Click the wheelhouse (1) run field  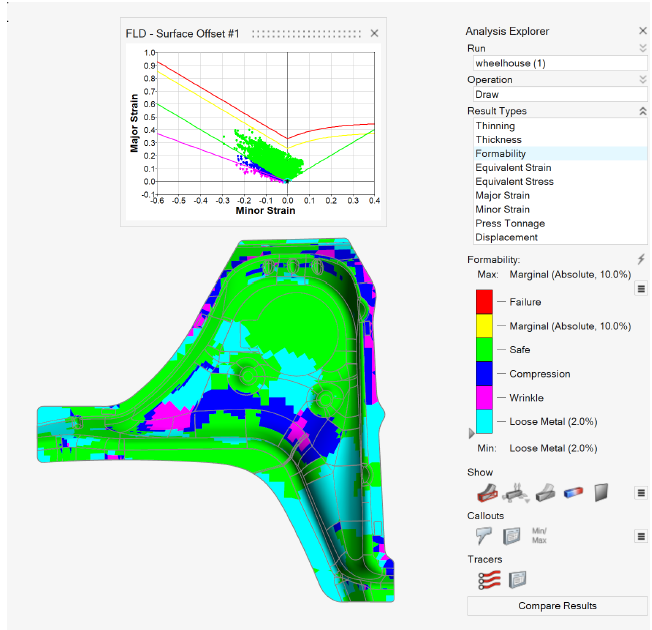[556, 63]
